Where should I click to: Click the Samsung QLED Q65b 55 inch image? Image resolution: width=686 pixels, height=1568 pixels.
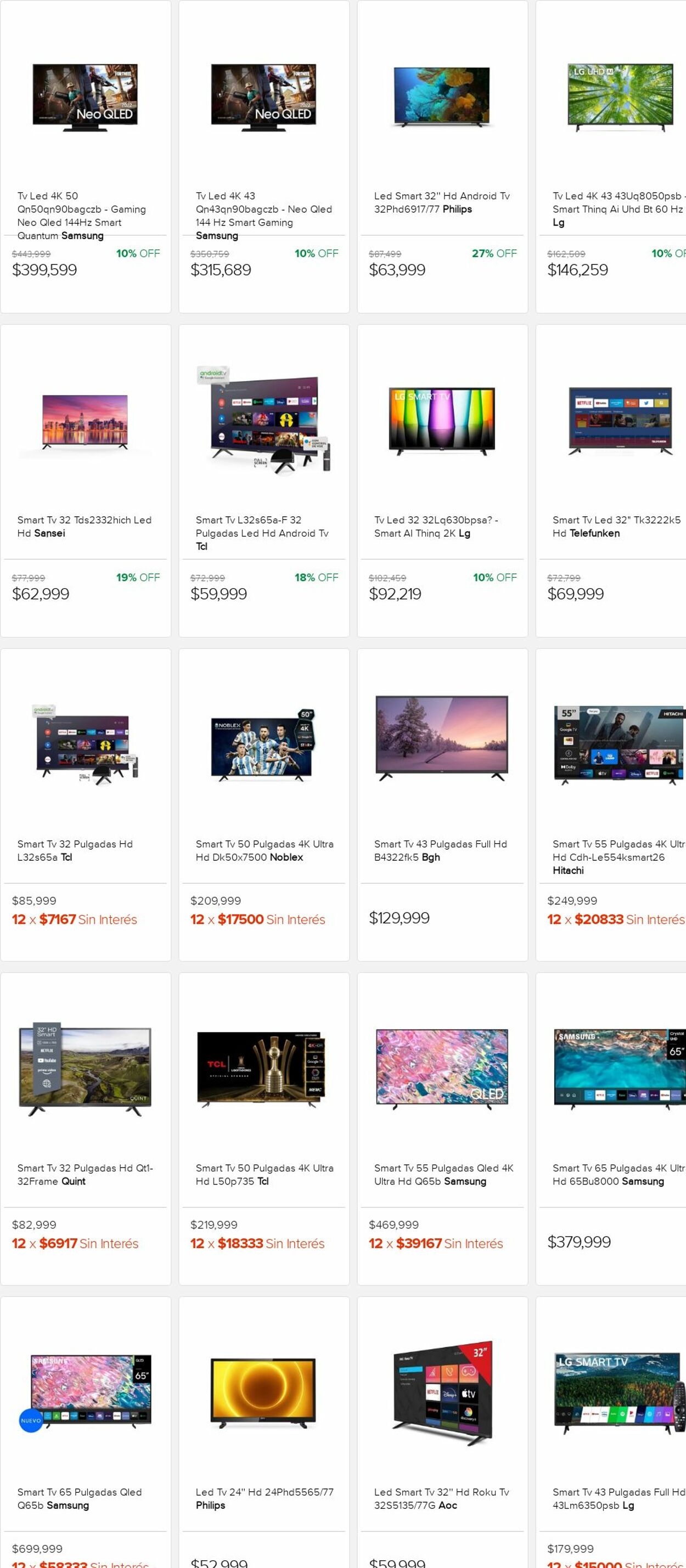tap(442, 1069)
